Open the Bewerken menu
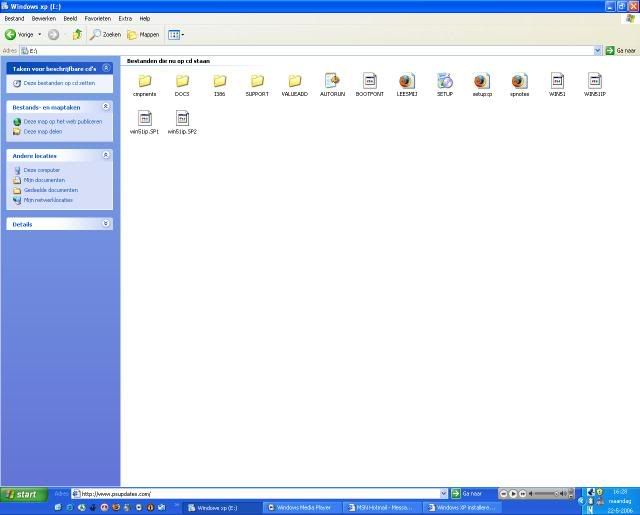Image resolution: width=640 pixels, height=515 pixels. (44, 19)
